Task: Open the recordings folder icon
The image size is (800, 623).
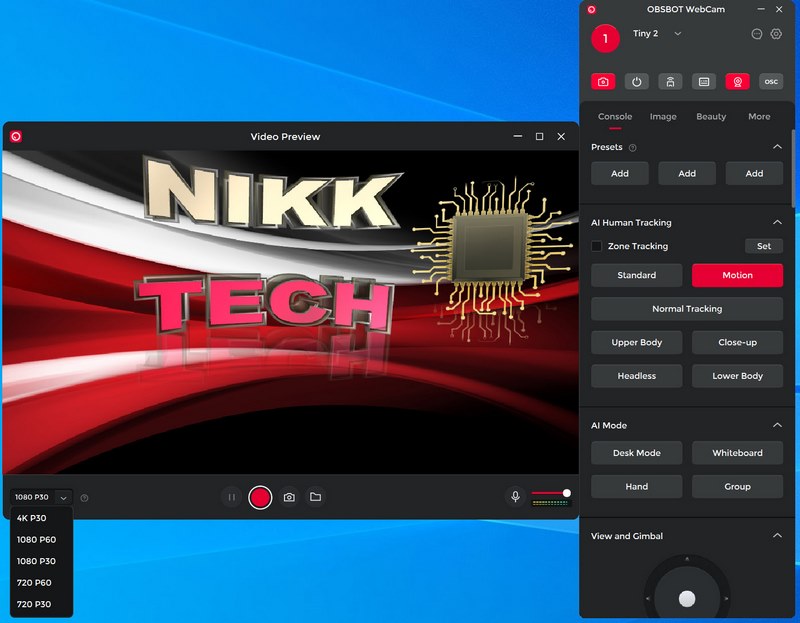Action: tap(315, 496)
